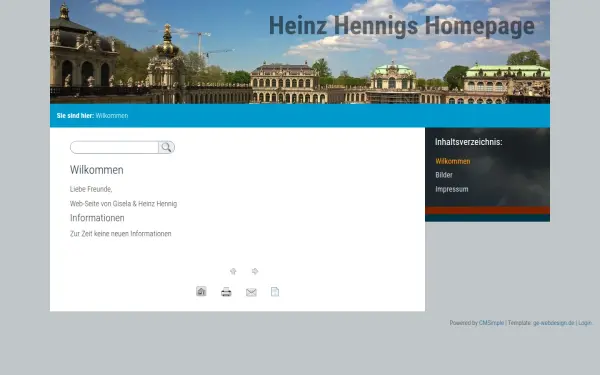Screen dimensions: 600x375
Task: Focus the search text field
Action: [114, 147]
